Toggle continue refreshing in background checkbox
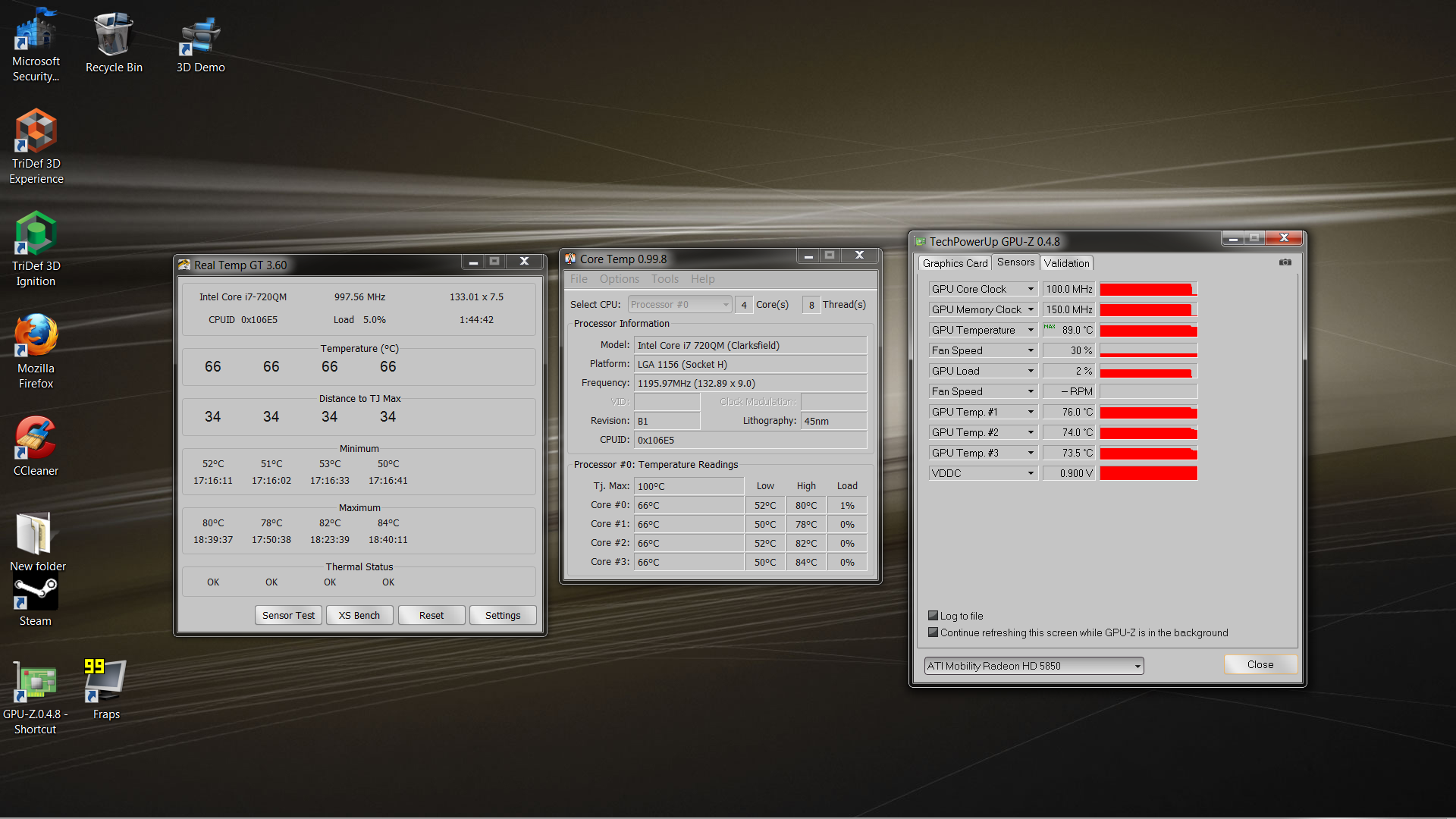The image size is (1456, 819). 934,632
